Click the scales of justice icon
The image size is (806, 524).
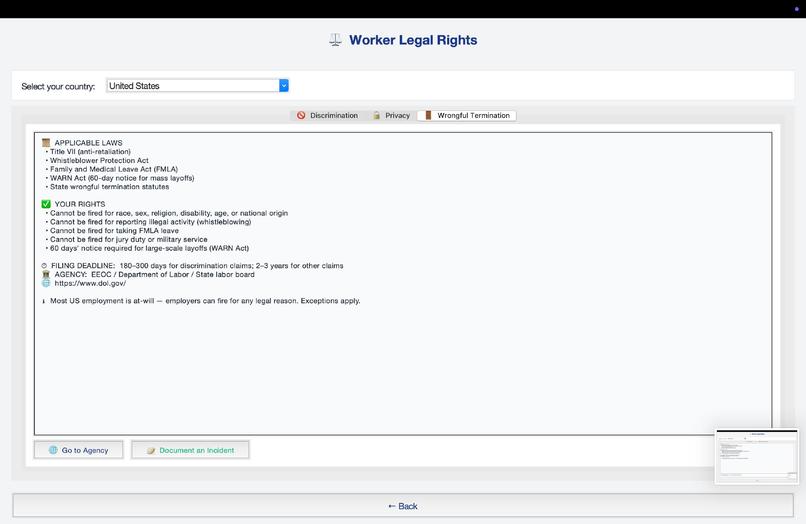(x=335, y=40)
